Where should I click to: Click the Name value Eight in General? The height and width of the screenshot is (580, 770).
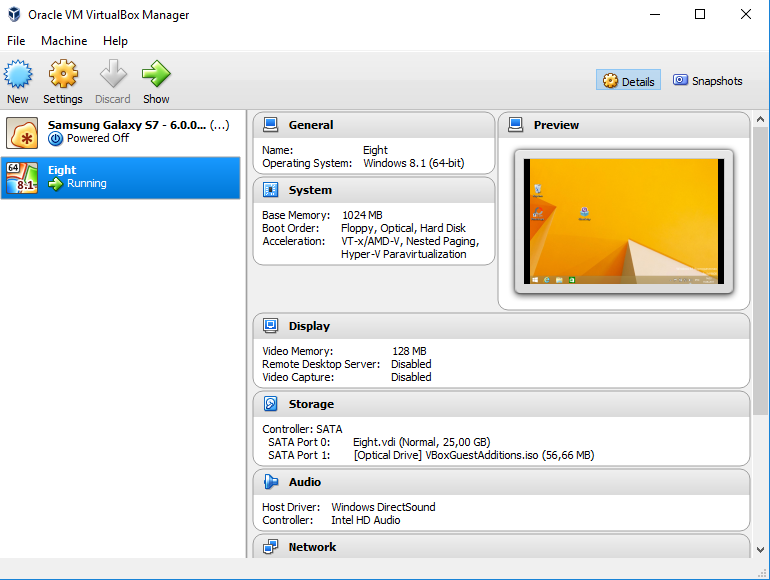pos(375,150)
